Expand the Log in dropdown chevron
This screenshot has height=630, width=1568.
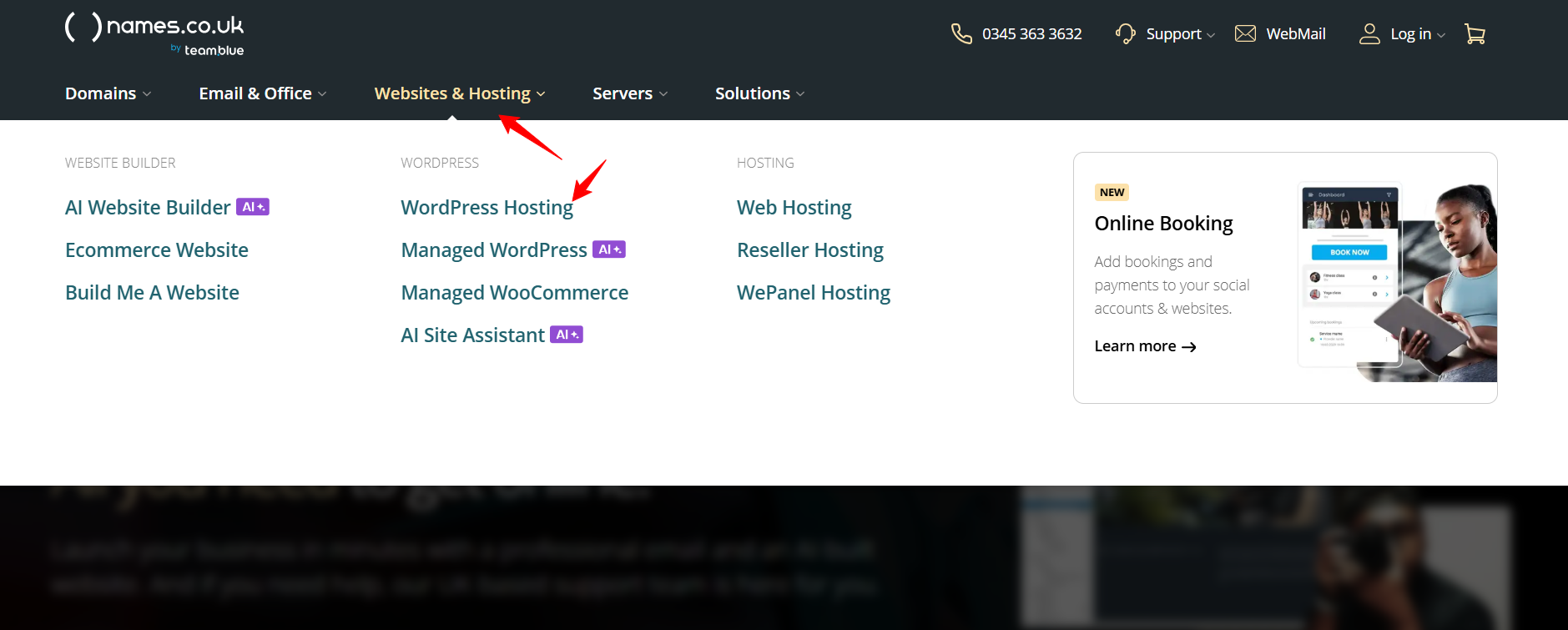coord(1440,35)
